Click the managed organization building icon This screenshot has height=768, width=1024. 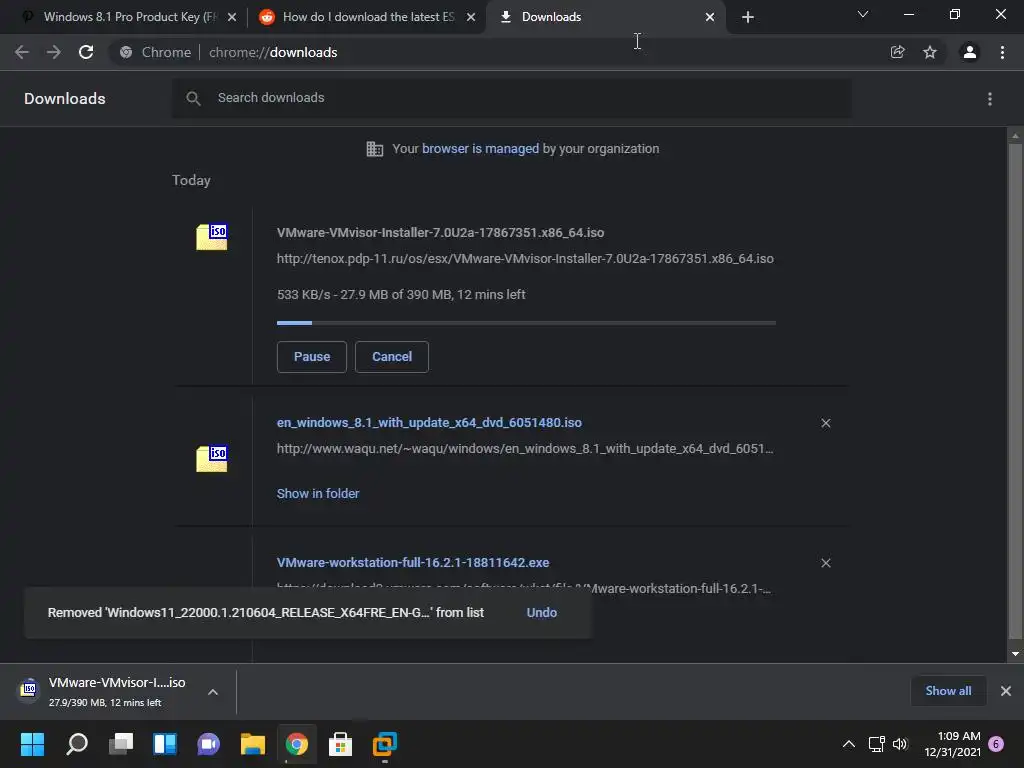click(375, 149)
